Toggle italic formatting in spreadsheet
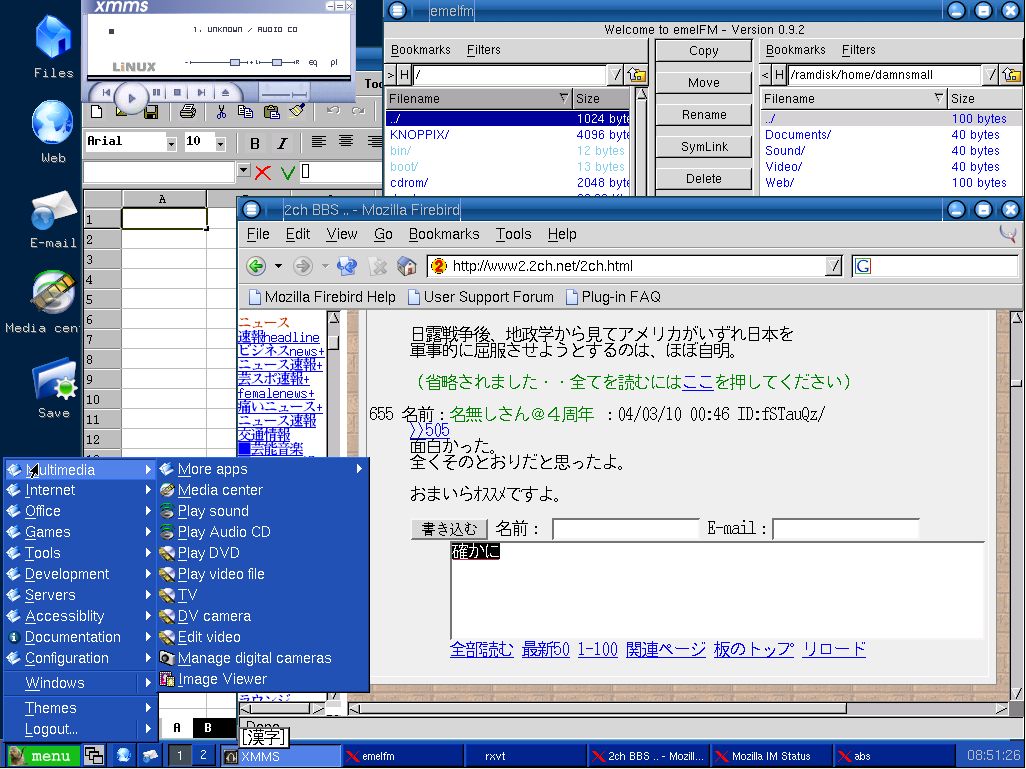 (282, 143)
